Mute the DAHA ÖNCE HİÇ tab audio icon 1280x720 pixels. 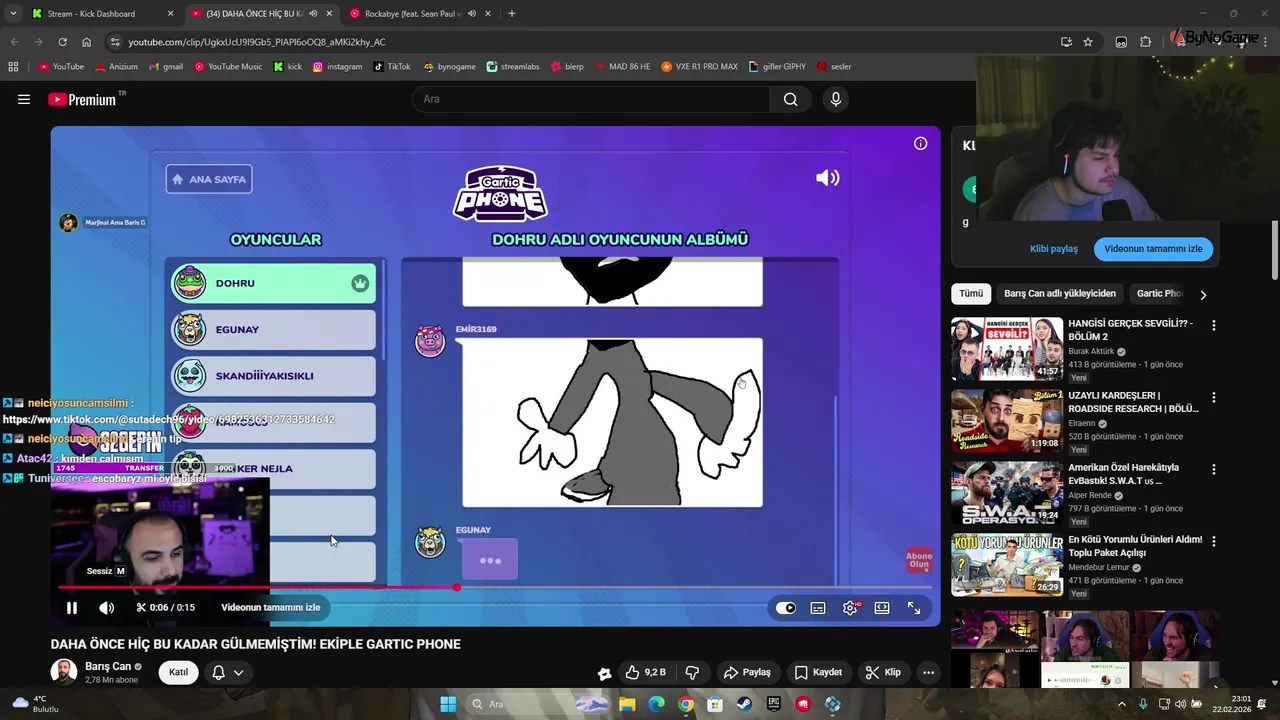click(313, 14)
